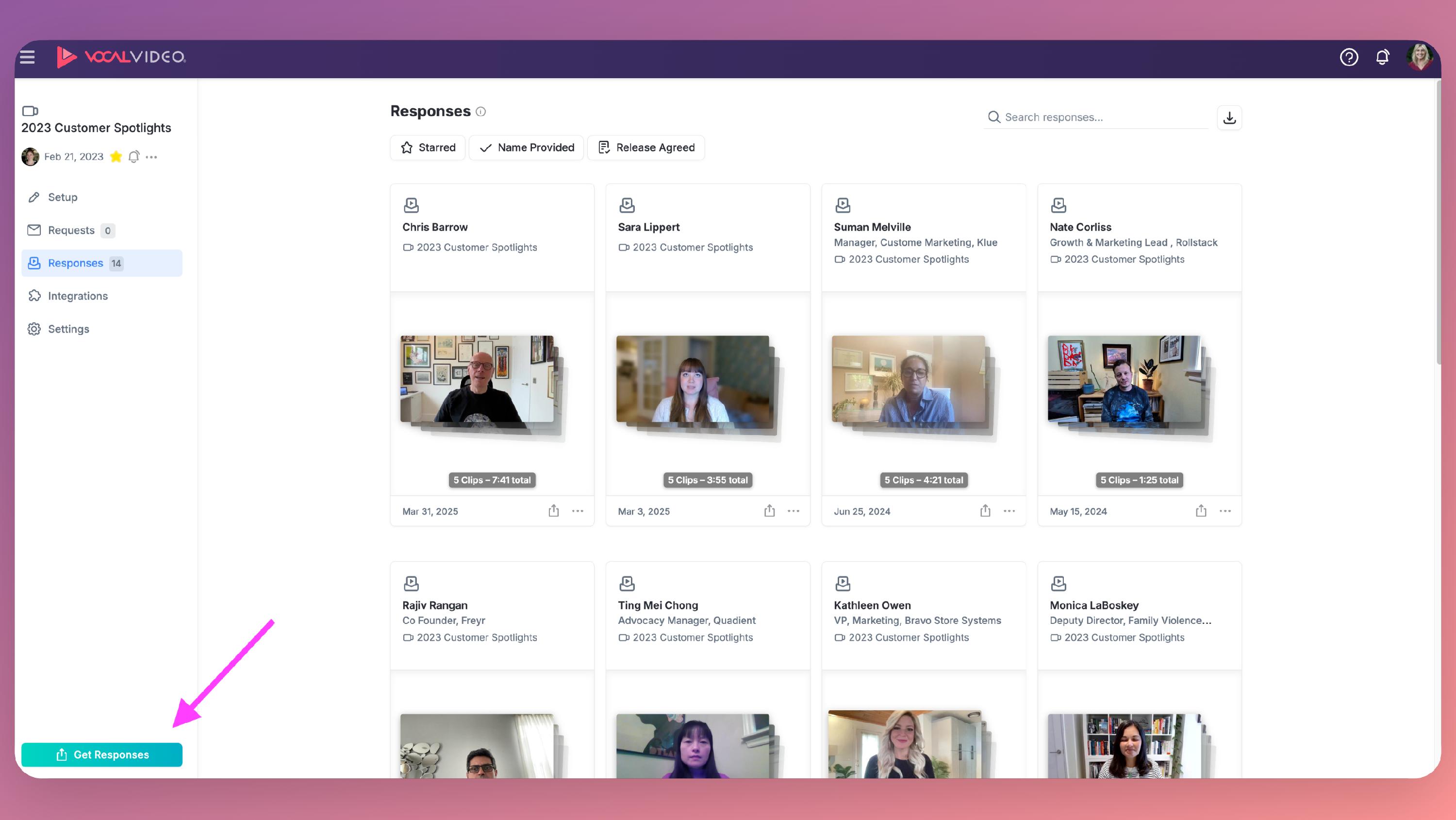The image size is (1456, 820).
Task: Open the Integrations section
Action: pos(78,296)
